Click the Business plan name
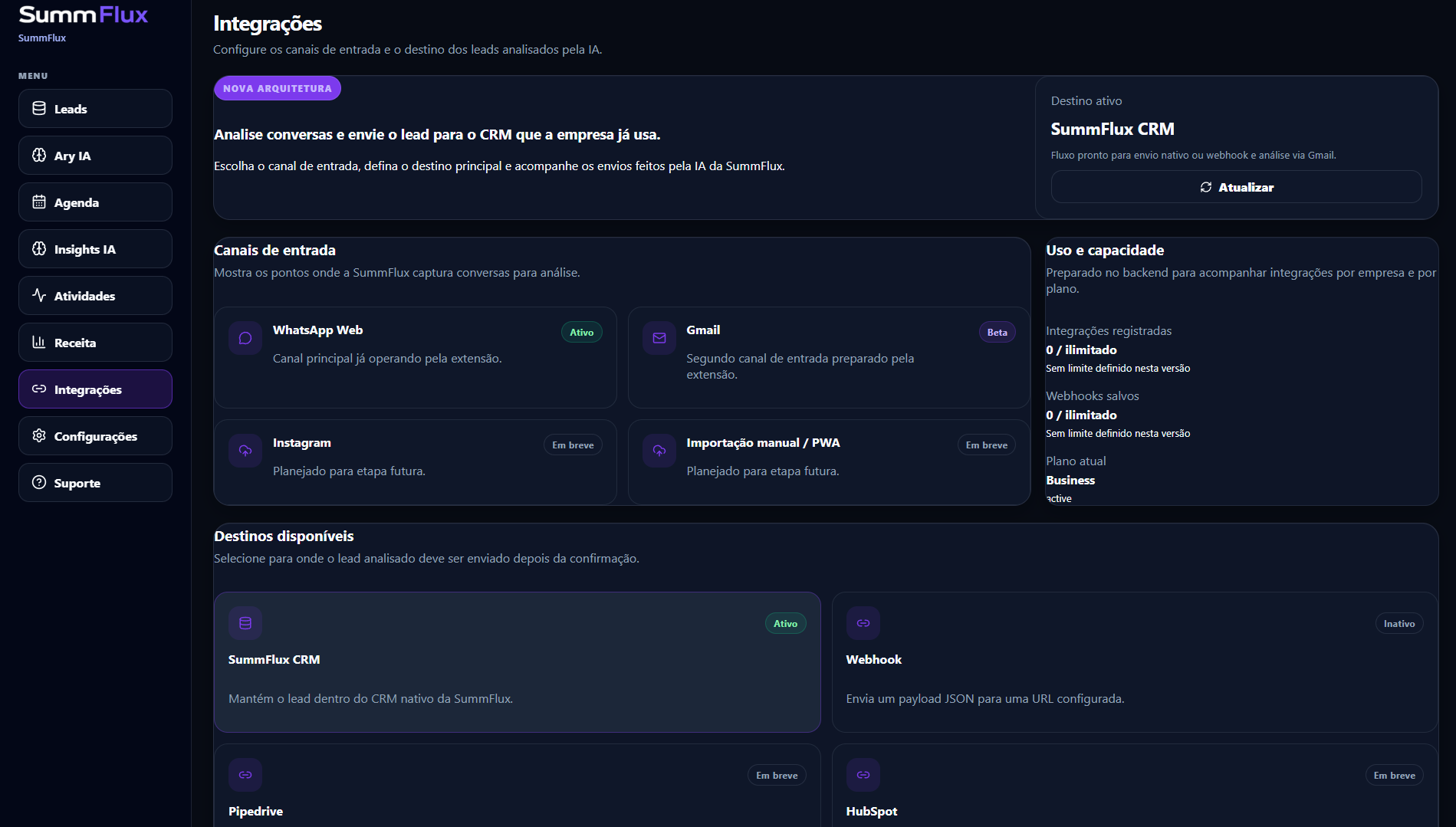This screenshot has width=1456, height=827. click(1070, 481)
